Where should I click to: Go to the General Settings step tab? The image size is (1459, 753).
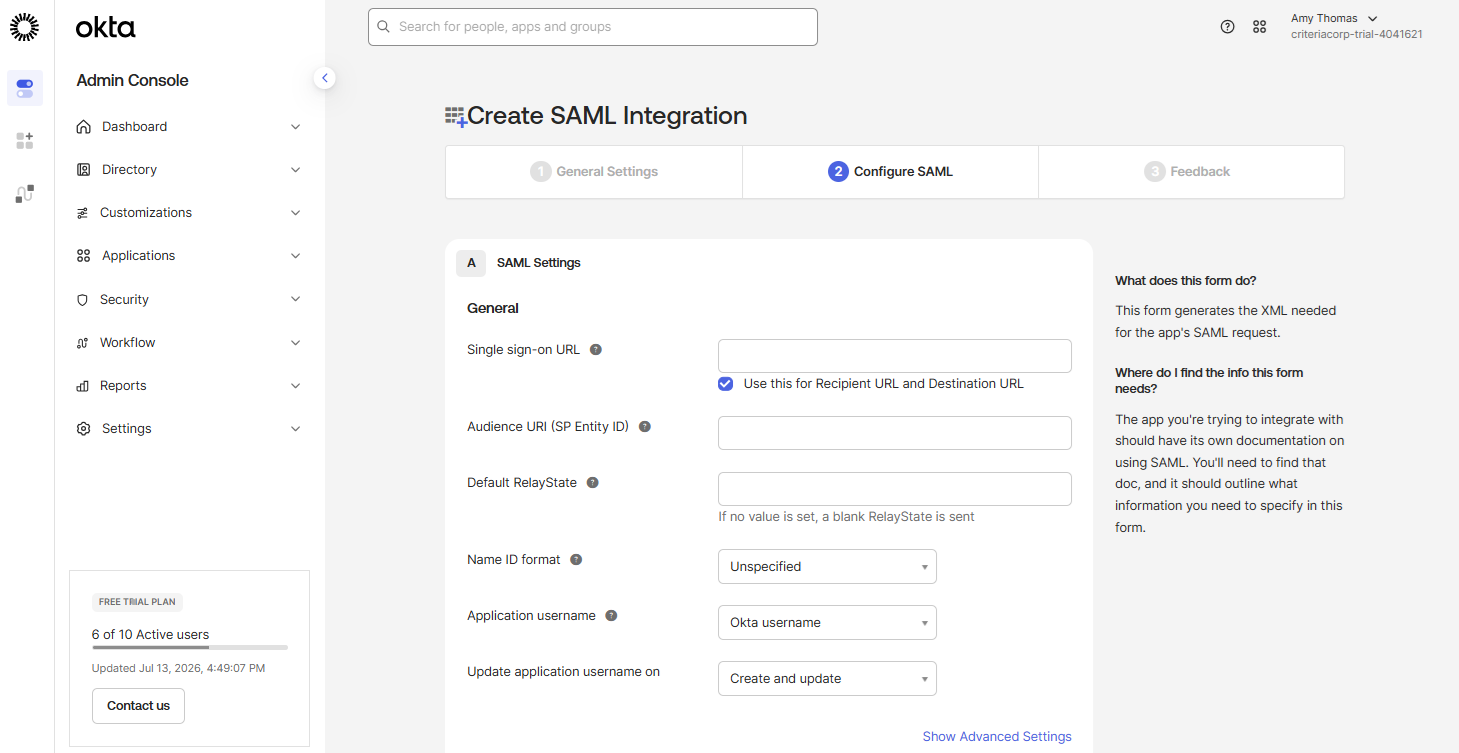point(594,172)
